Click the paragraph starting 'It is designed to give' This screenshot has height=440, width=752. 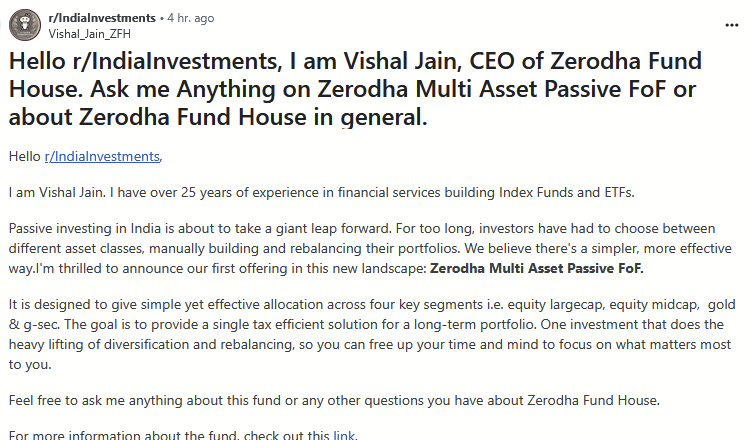click(372, 334)
